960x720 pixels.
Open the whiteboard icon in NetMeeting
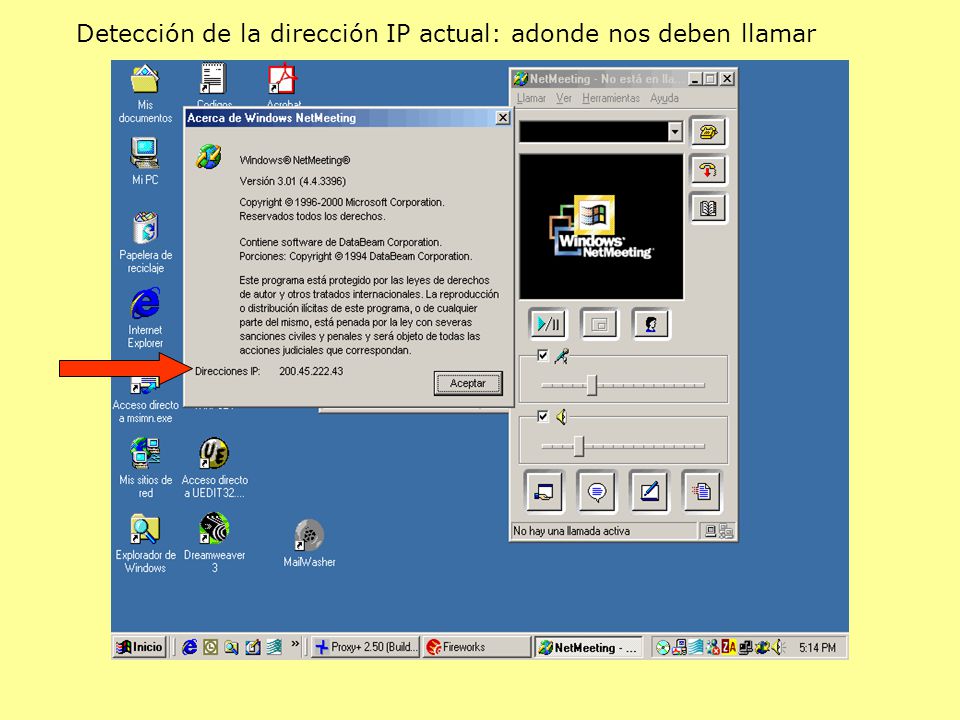coord(649,491)
